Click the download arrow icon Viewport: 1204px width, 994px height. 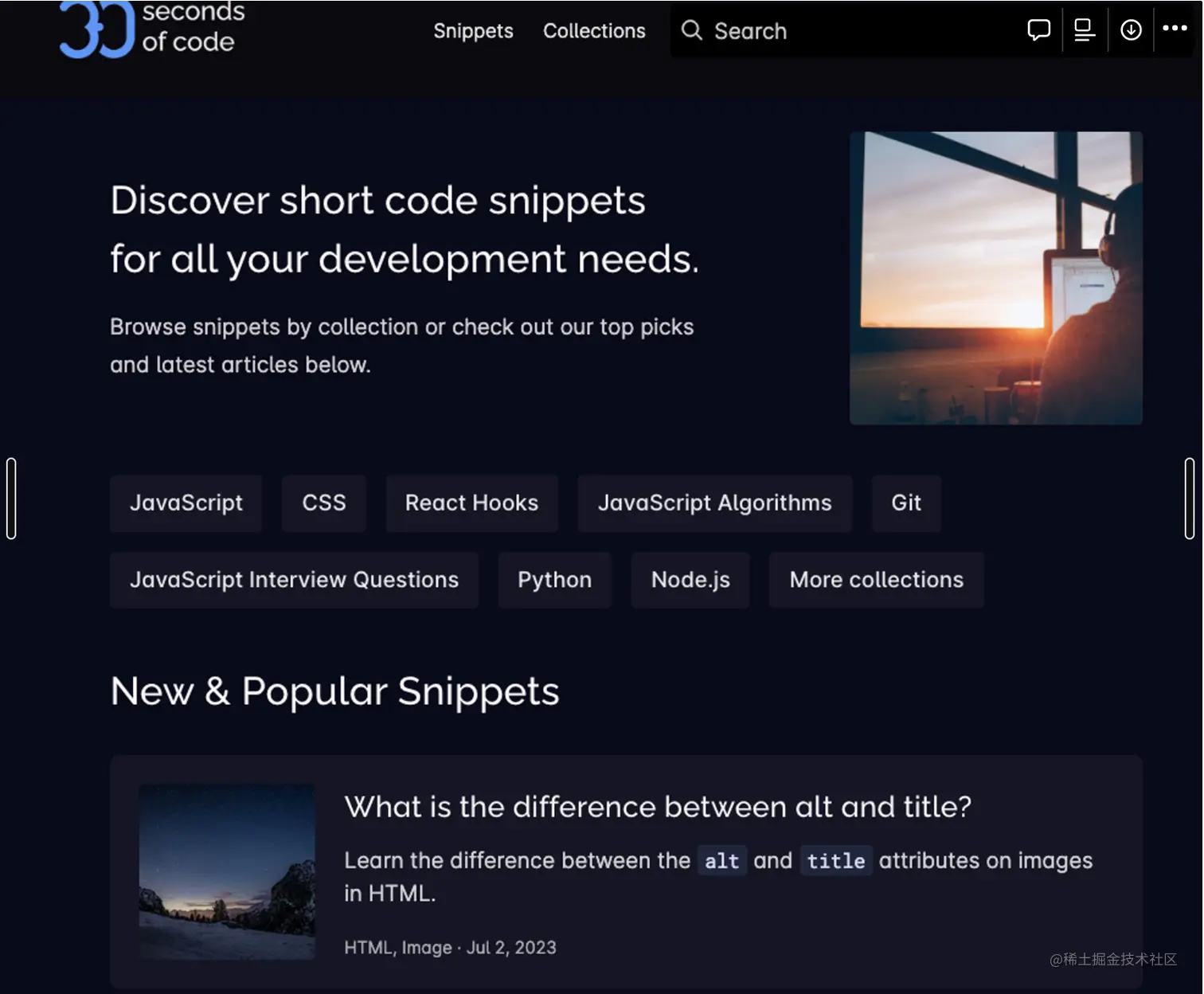(1131, 30)
